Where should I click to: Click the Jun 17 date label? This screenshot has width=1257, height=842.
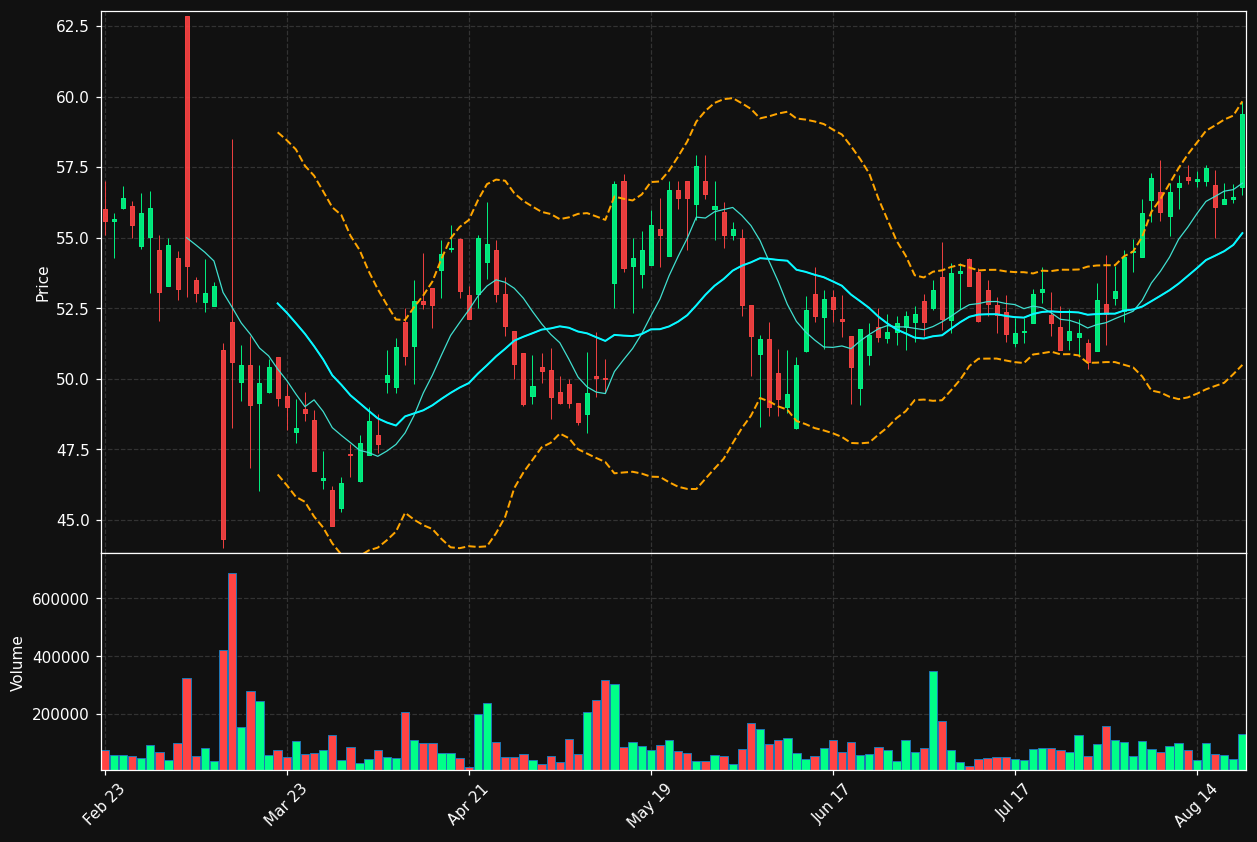click(x=832, y=804)
